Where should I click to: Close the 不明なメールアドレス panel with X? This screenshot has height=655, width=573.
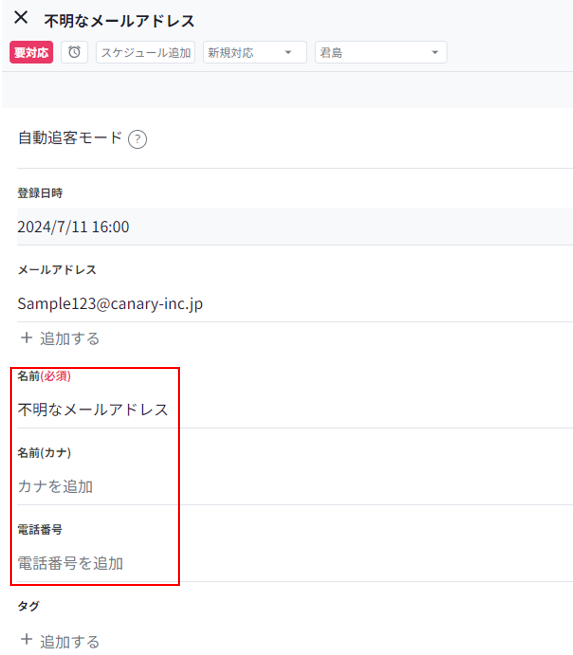tap(20, 18)
